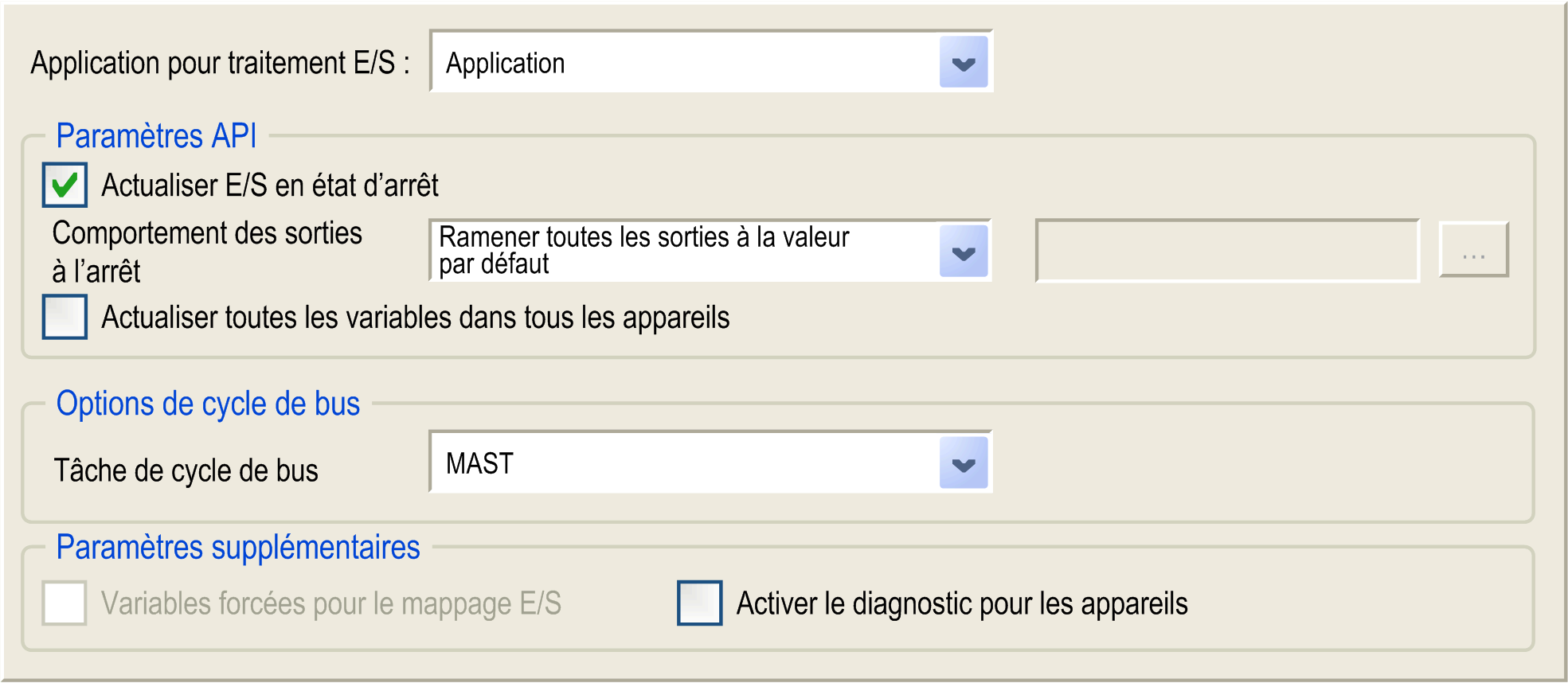Viewport: 1568px width, 683px height.
Task: Click the "Comportement des sorties à l'arrêt" label
Action: (207, 252)
